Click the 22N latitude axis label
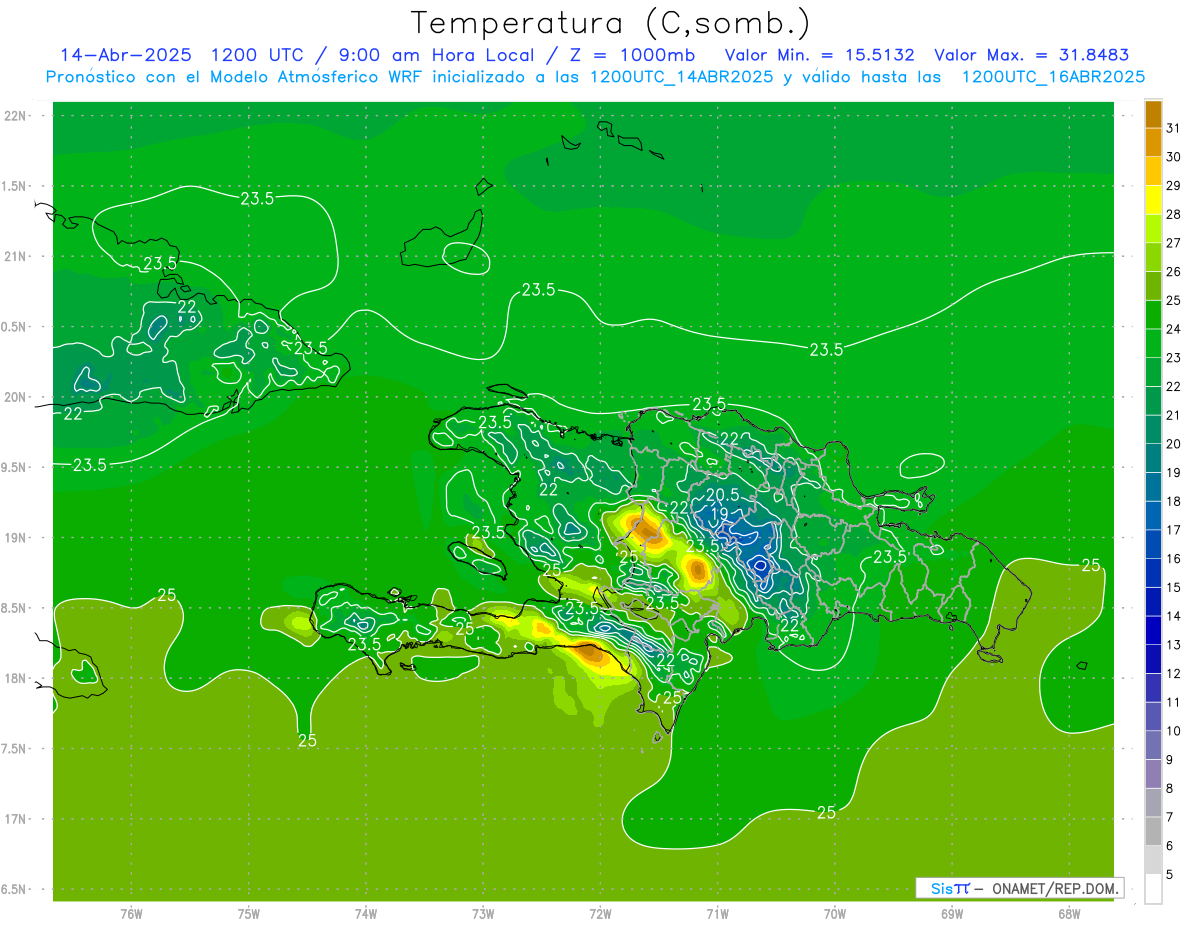Image resolution: width=1200 pixels, height=927 pixels. 16,116
